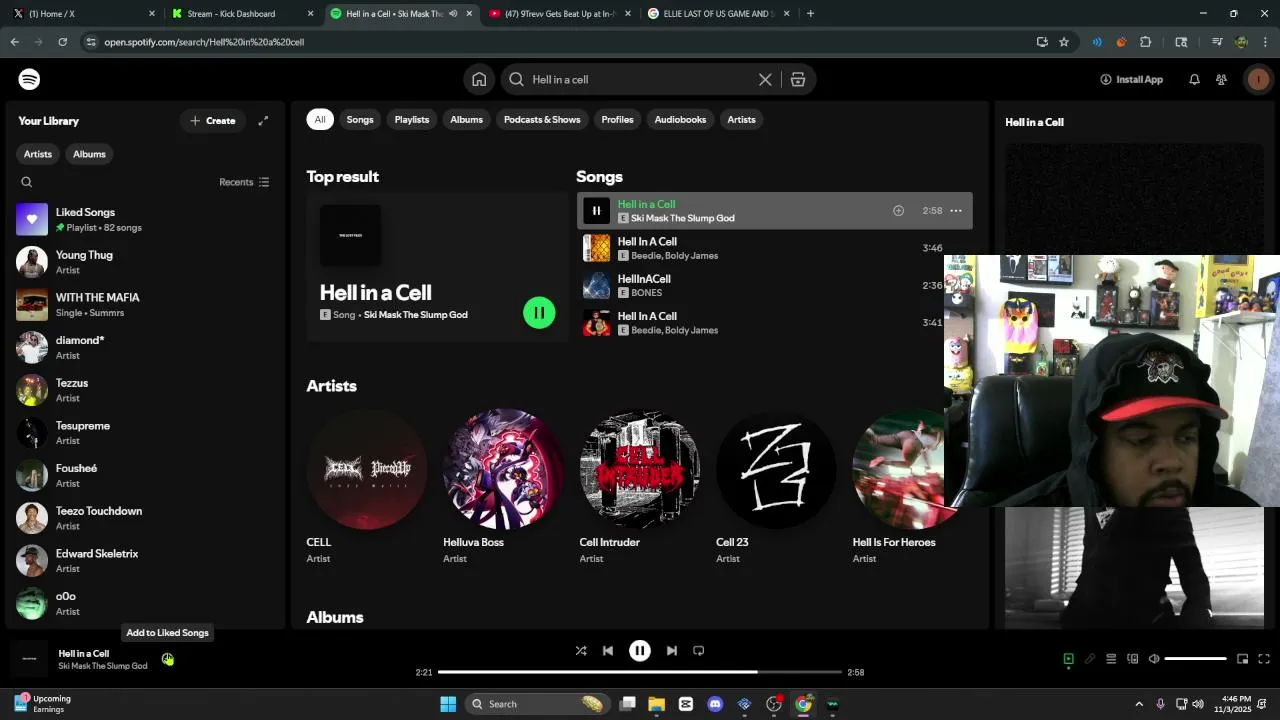1280x720 pixels.
Task: Filter results by Albums
Action: tap(466, 120)
